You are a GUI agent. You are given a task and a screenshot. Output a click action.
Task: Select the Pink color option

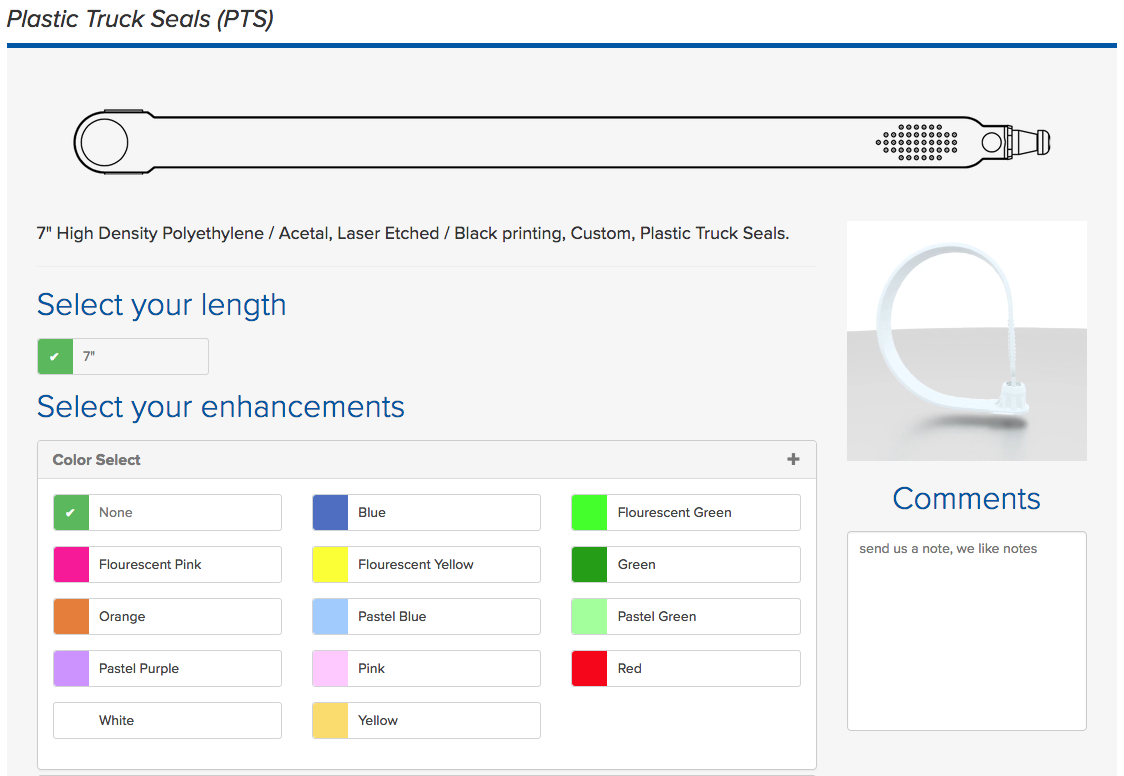(427, 669)
